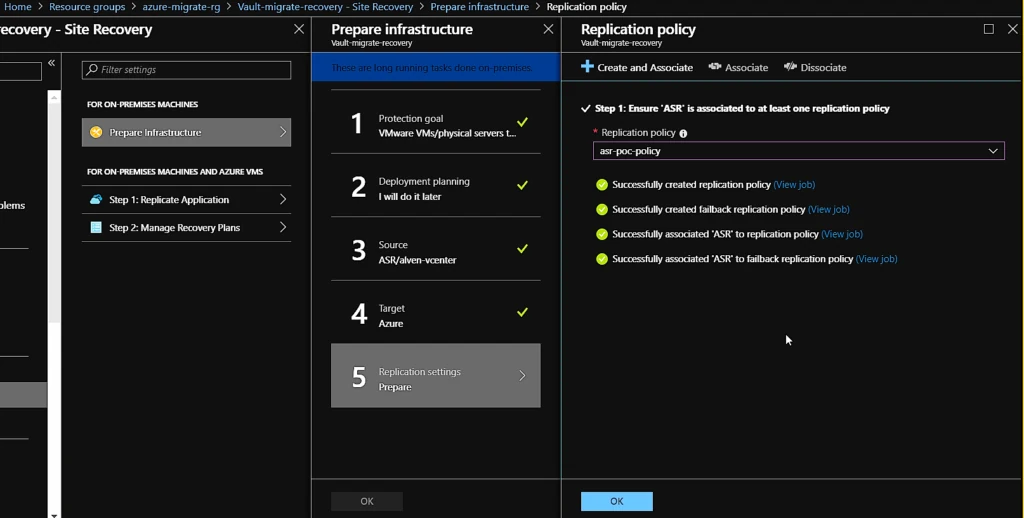The width and height of the screenshot is (1024, 518).
Task: Expand Step 2: Manage Recovery Plans chevron
Action: click(x=283, y=227)
